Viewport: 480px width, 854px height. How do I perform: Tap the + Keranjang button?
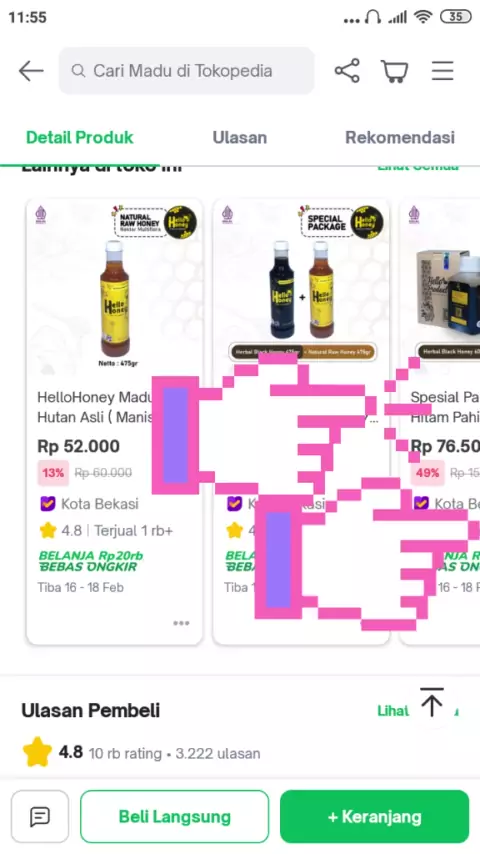point(374,816)
